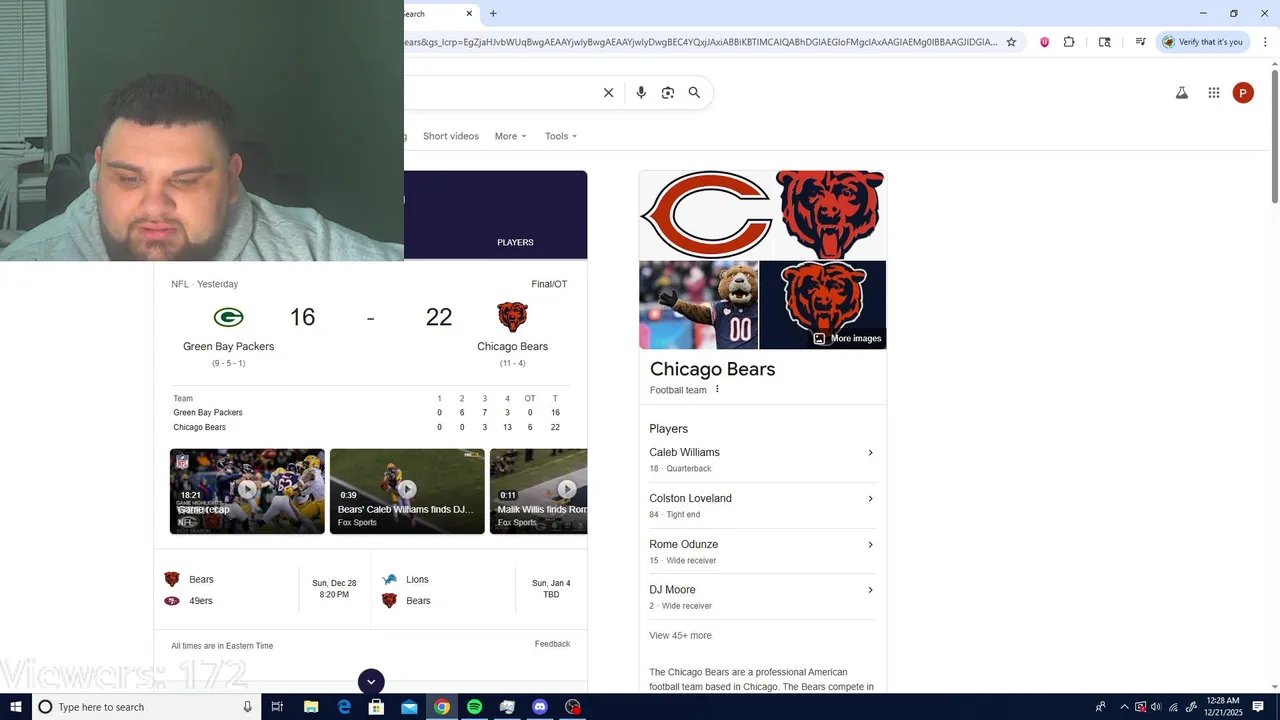The width and height of the screenshot is (1280, 720).
Task: Open Google Search Labs flask icon
Action: point(1181,93)
